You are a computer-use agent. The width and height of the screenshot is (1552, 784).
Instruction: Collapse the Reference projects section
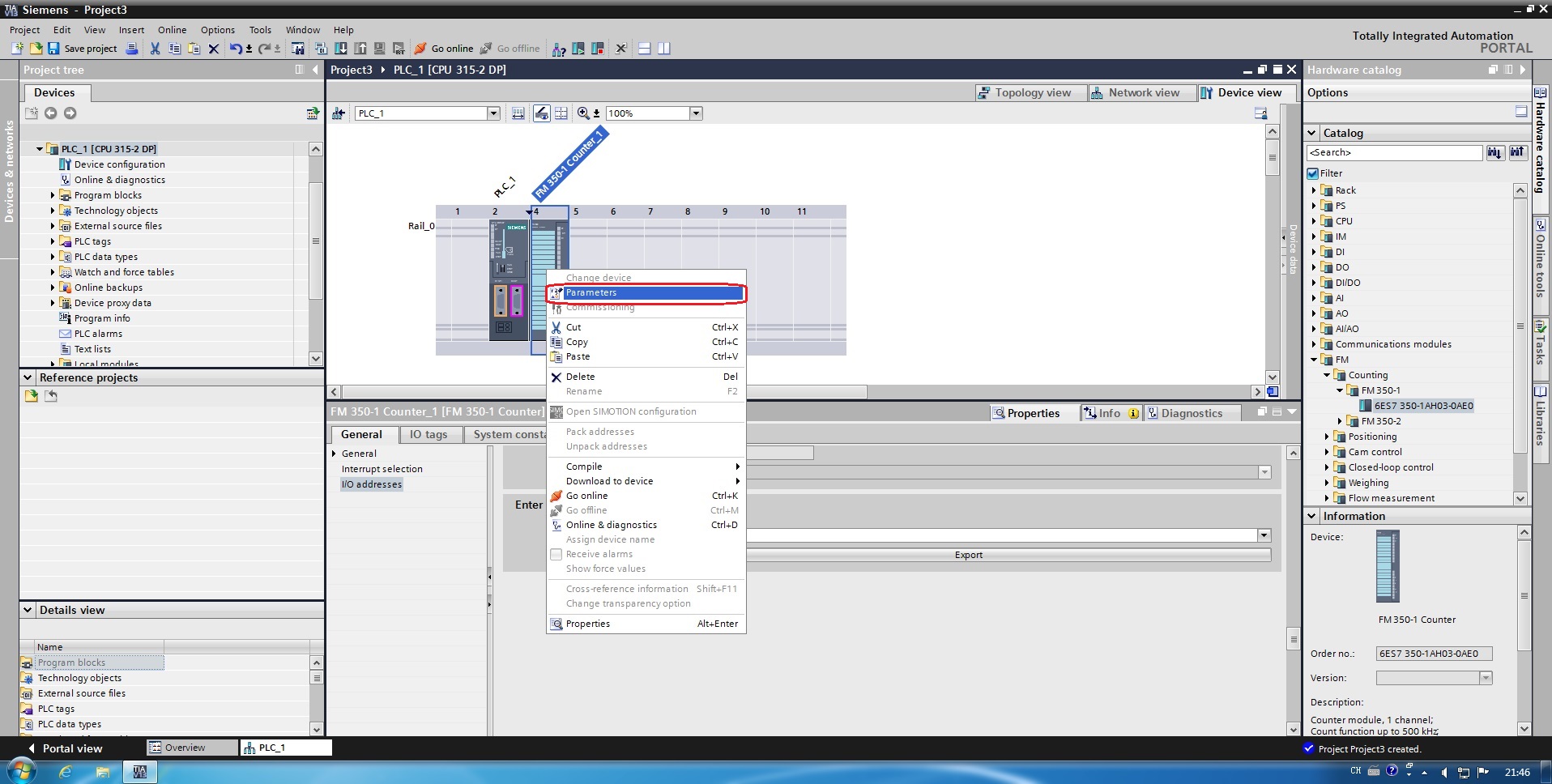[28, 377]
